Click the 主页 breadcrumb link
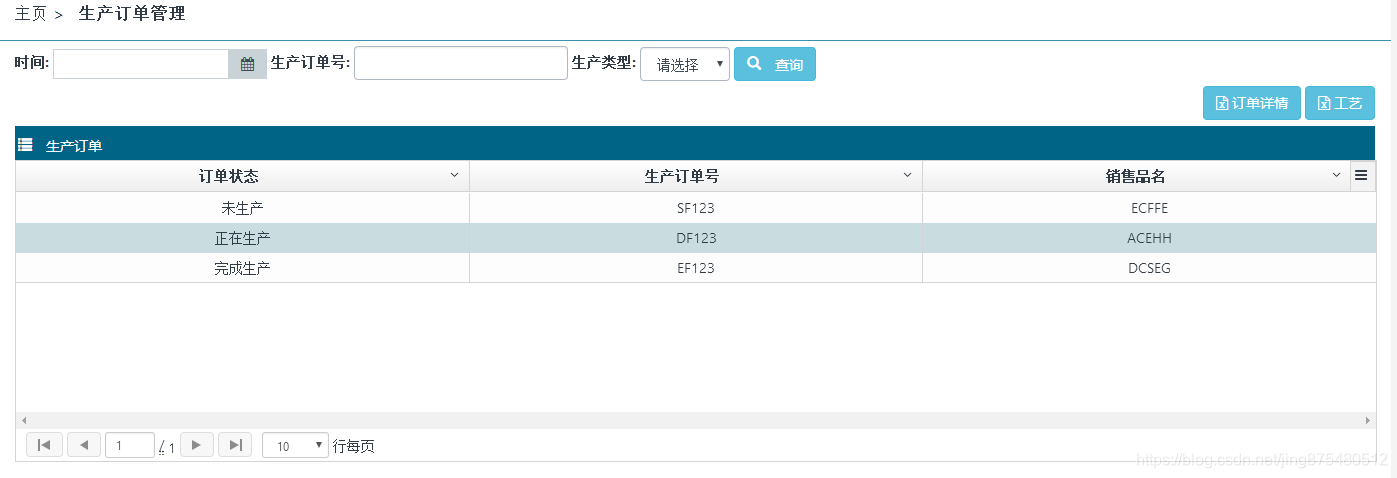Screen dimensions: 1397x478 (x=30, y=14)
